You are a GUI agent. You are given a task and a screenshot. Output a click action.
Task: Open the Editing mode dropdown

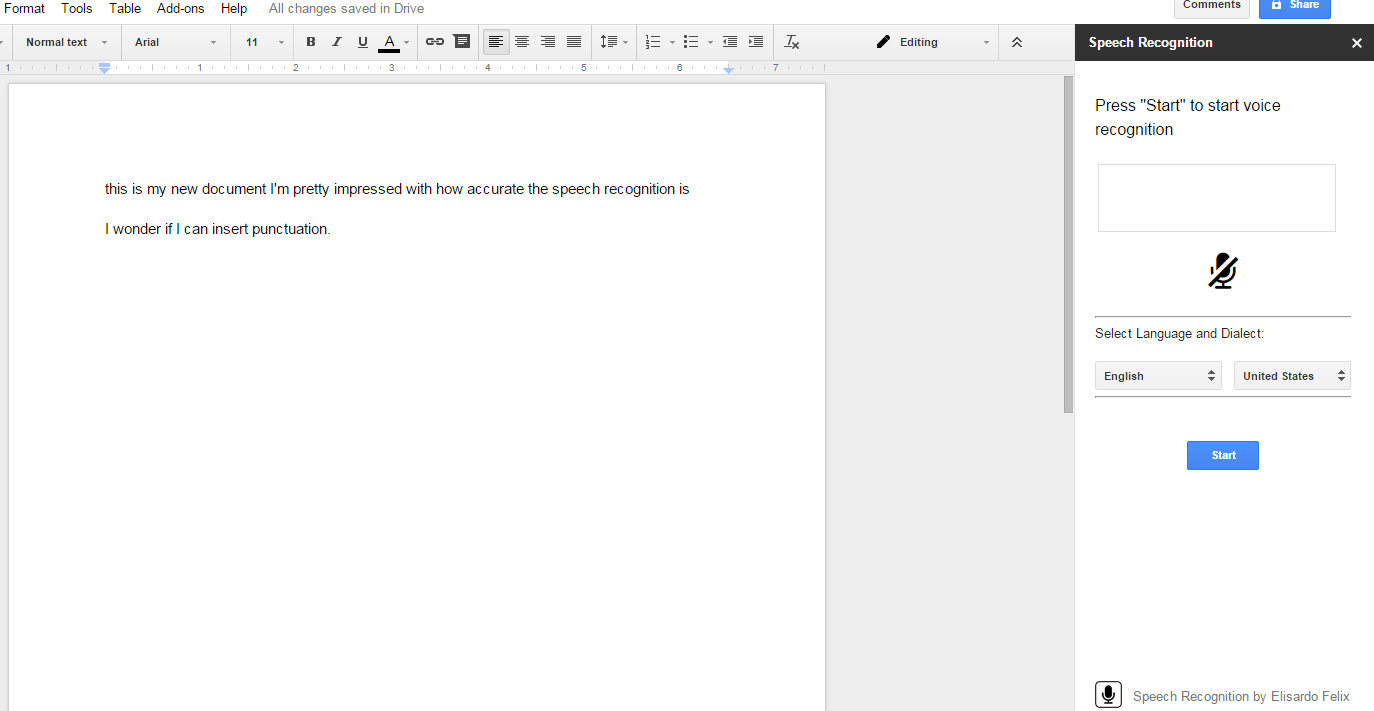(x=932, y=42)
